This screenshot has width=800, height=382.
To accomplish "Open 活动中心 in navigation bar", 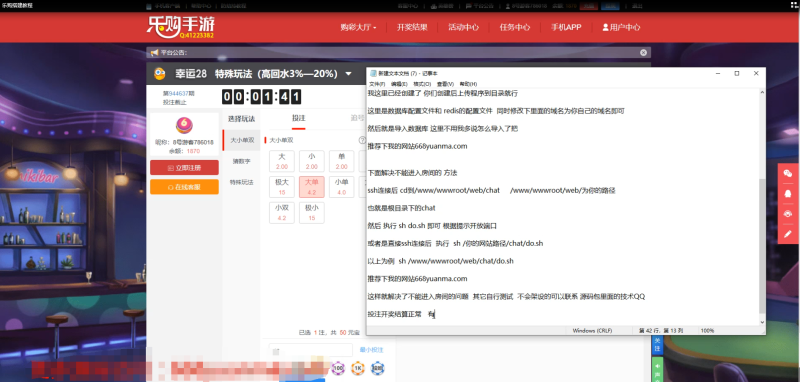I will [463, 28].
